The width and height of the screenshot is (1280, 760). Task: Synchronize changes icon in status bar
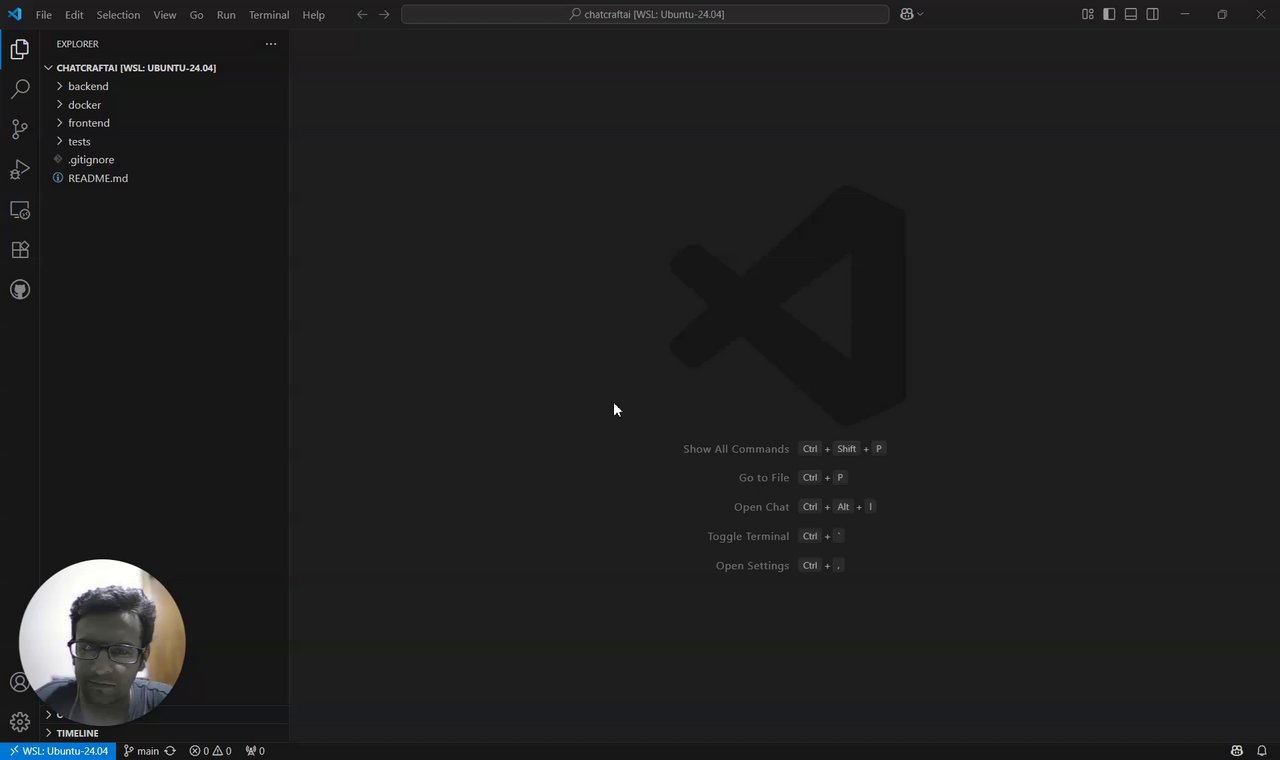click(170, 751)
